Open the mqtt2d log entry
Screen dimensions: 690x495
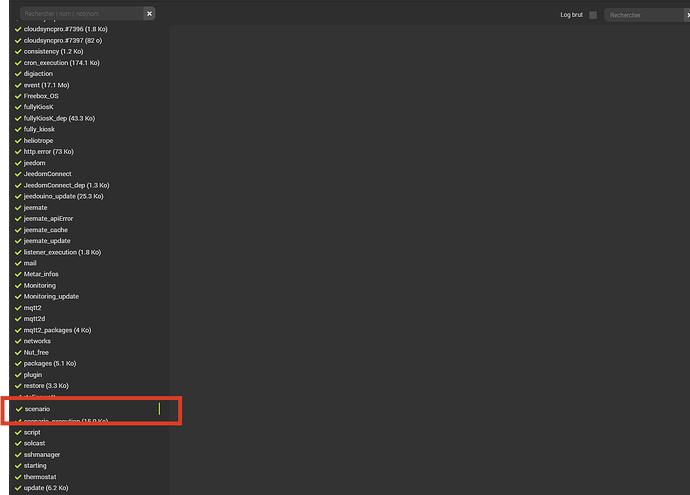click(x=34, y=319)
